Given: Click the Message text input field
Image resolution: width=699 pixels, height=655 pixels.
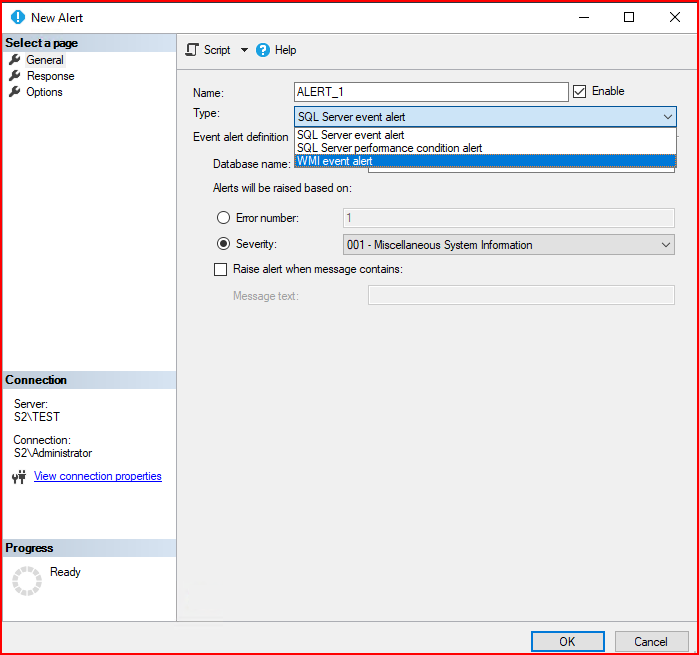Looking at the screenshot, I should pos(521,295).
